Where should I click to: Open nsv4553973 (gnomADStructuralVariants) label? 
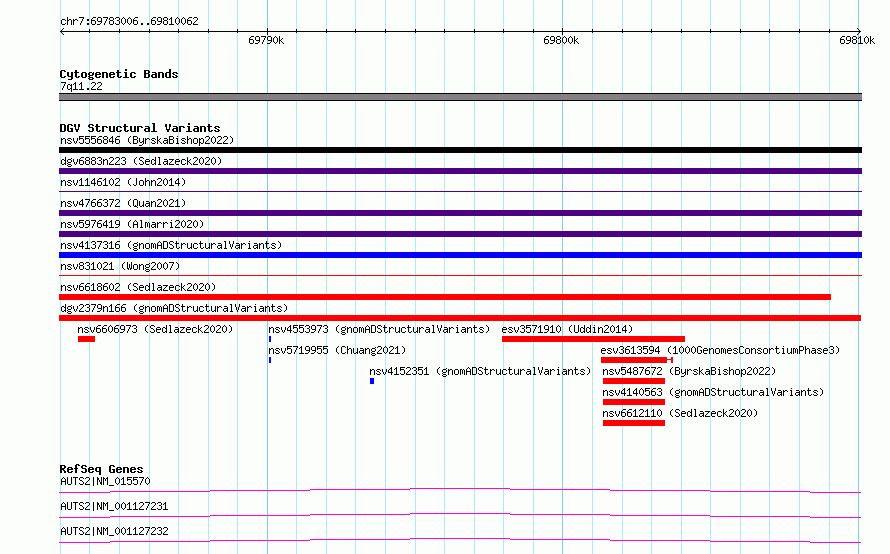tap(379, 329)
